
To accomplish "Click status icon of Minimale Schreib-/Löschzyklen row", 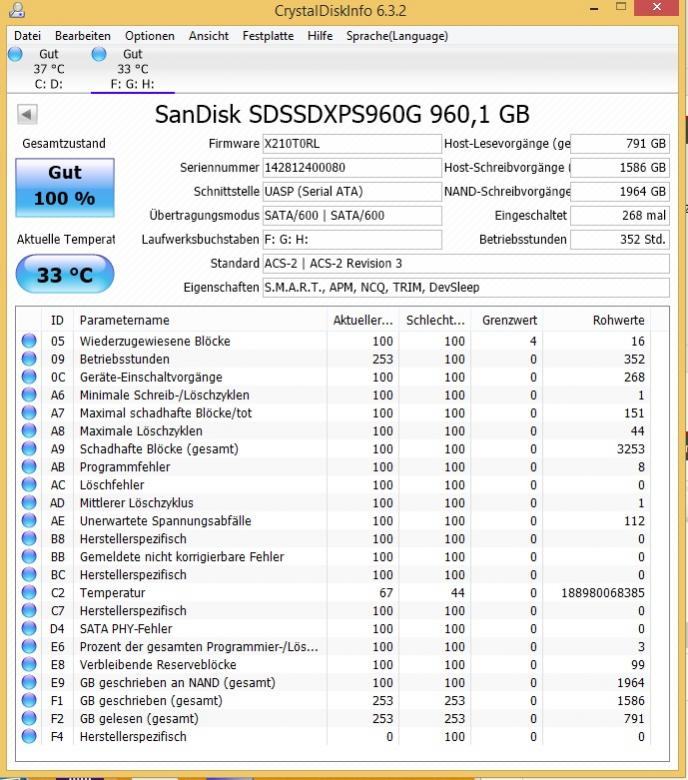I will pos(29,394).
